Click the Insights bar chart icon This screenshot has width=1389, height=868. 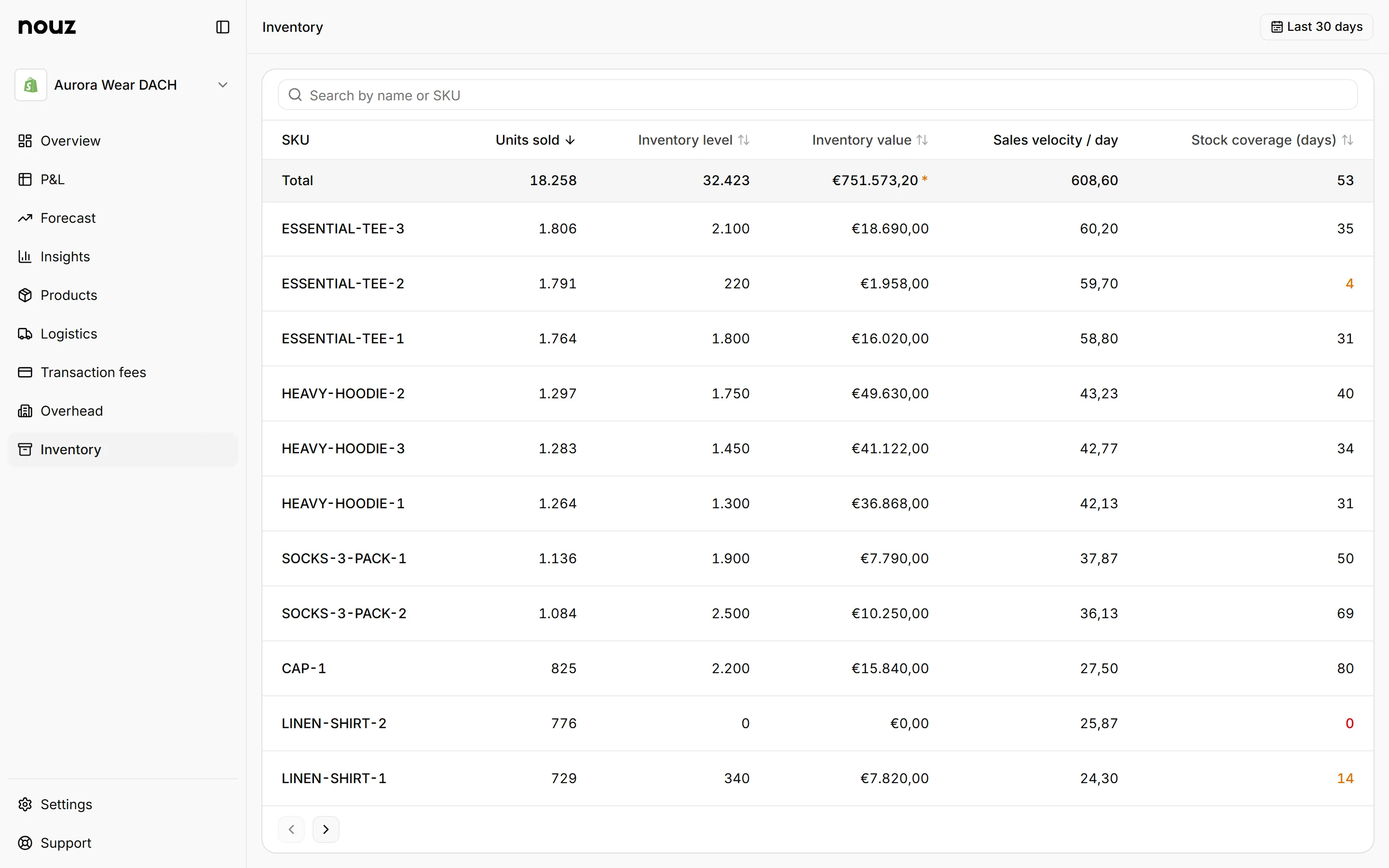pos(25,257)
